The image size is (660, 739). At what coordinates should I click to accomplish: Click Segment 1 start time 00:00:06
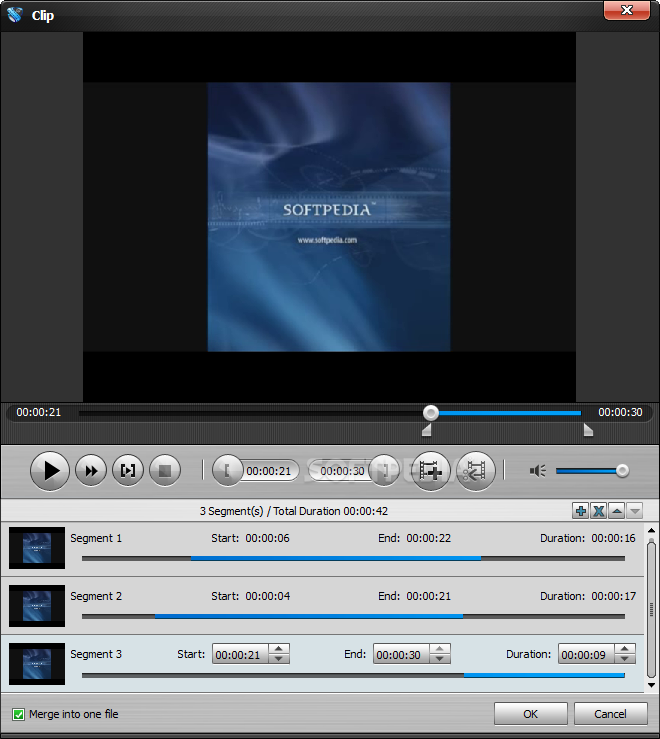pyautogui.click(x=267, y=538)
